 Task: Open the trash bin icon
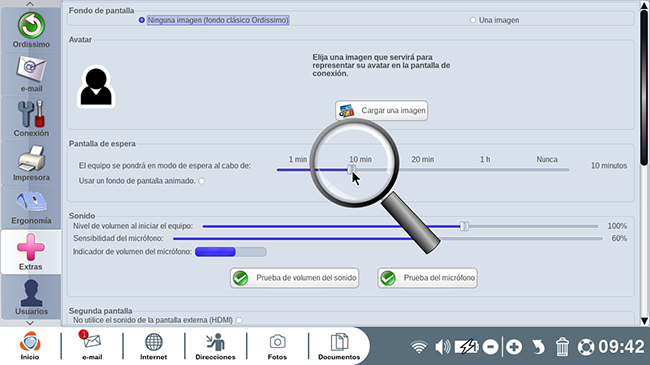tap(562, 347)
